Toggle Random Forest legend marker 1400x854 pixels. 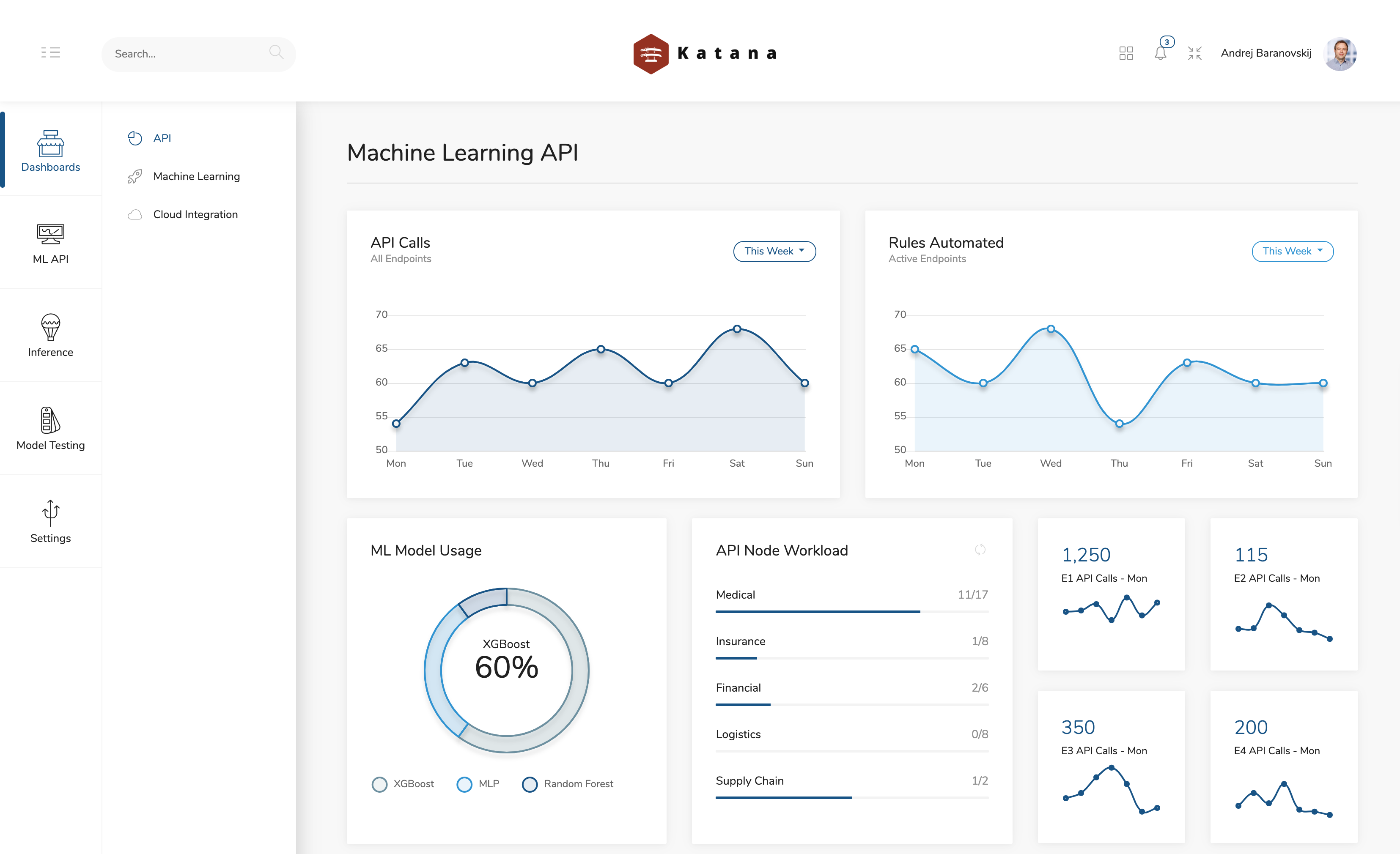point(530,784)
